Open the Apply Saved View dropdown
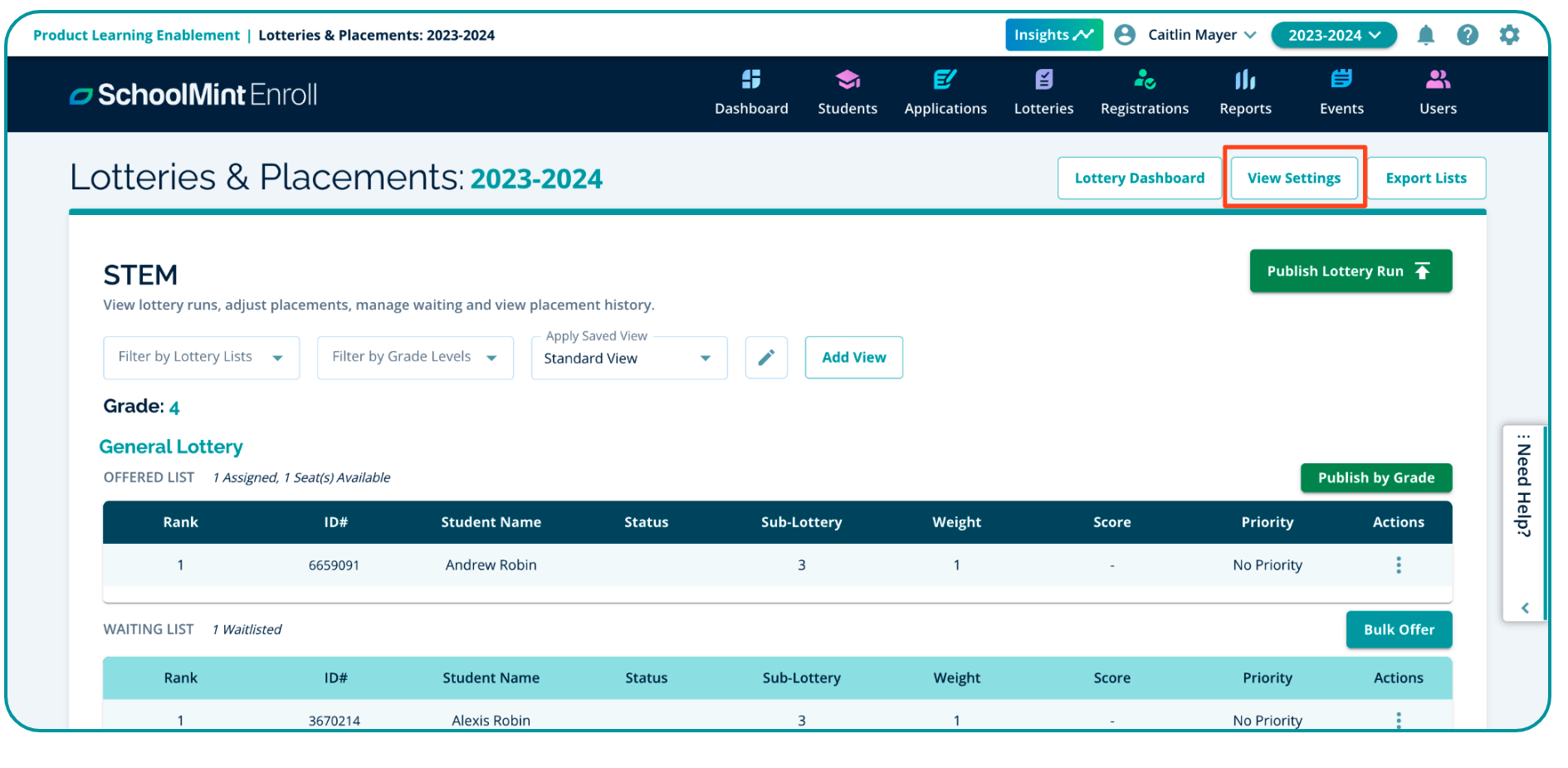The width and height of the screenshot is (1568, 768). pyautogui.click(x=628, y=358)
